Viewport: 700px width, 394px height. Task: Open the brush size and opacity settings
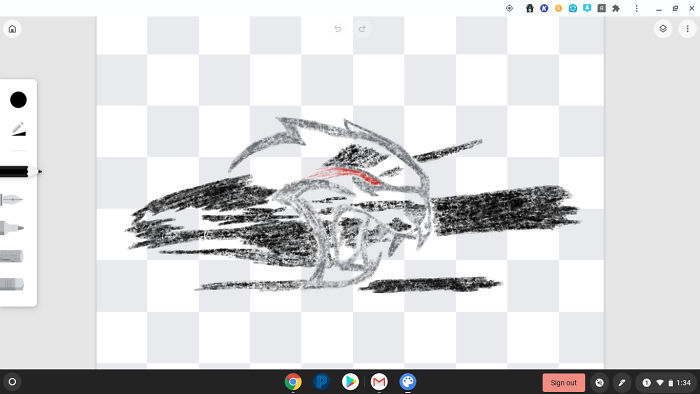pyautogui.click(x=18, y=129)
